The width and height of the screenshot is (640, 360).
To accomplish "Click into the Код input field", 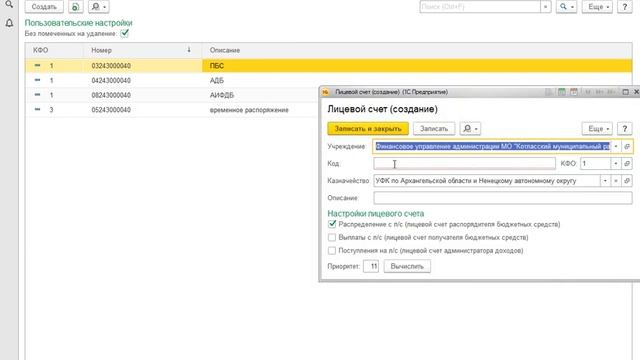I will pyautogui.click(x=464, y=164).
